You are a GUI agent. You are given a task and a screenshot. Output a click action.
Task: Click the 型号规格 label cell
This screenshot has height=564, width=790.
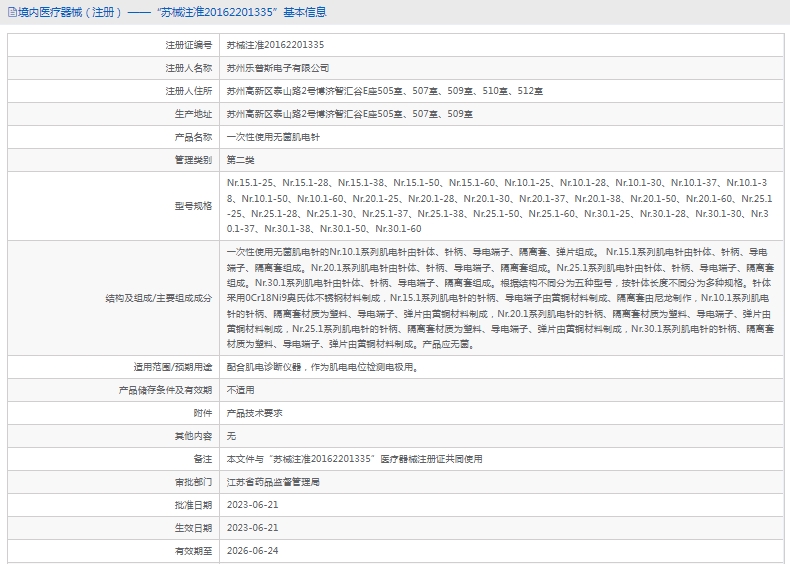194,206
